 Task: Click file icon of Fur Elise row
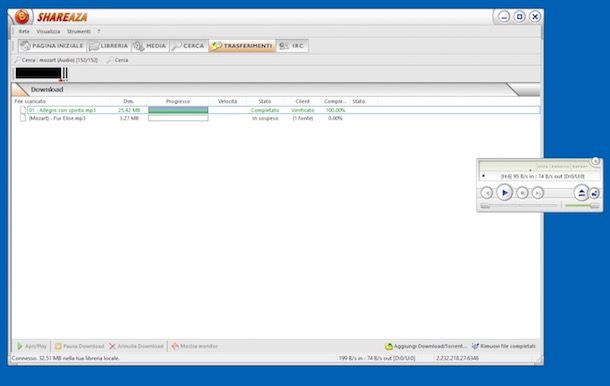pyautogui.click(x=23, y=118)
